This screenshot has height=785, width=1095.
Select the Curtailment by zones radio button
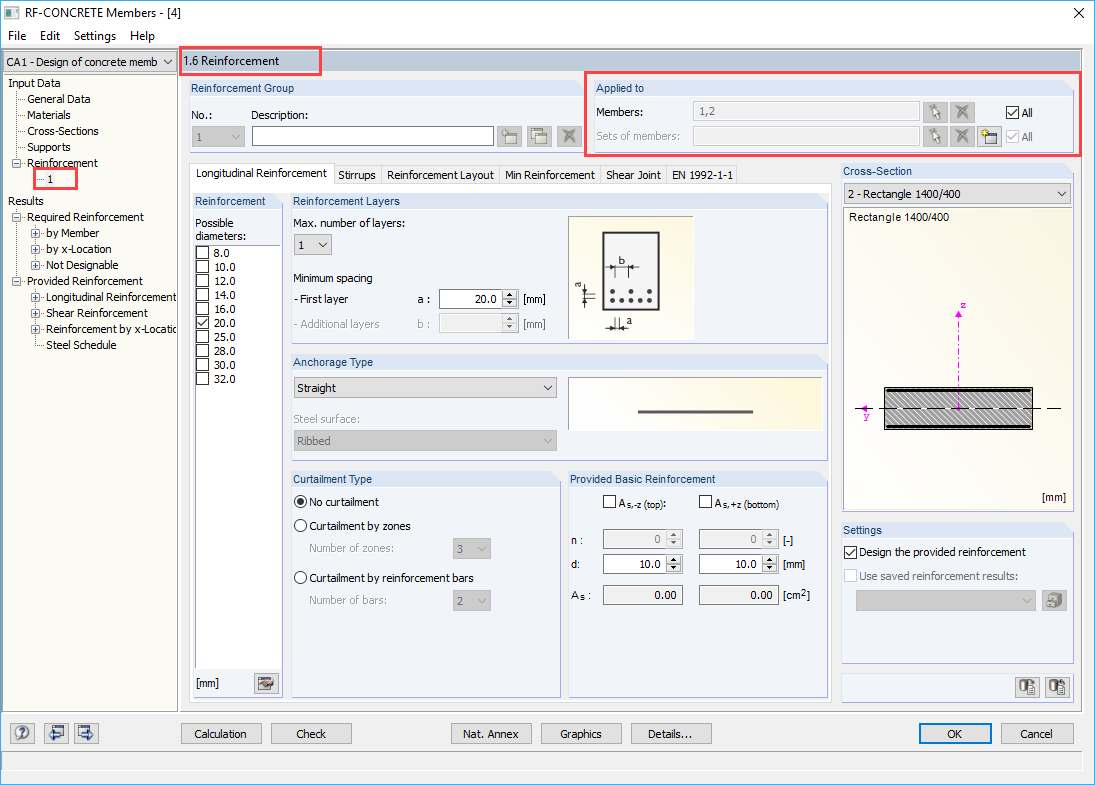[300, 526]
